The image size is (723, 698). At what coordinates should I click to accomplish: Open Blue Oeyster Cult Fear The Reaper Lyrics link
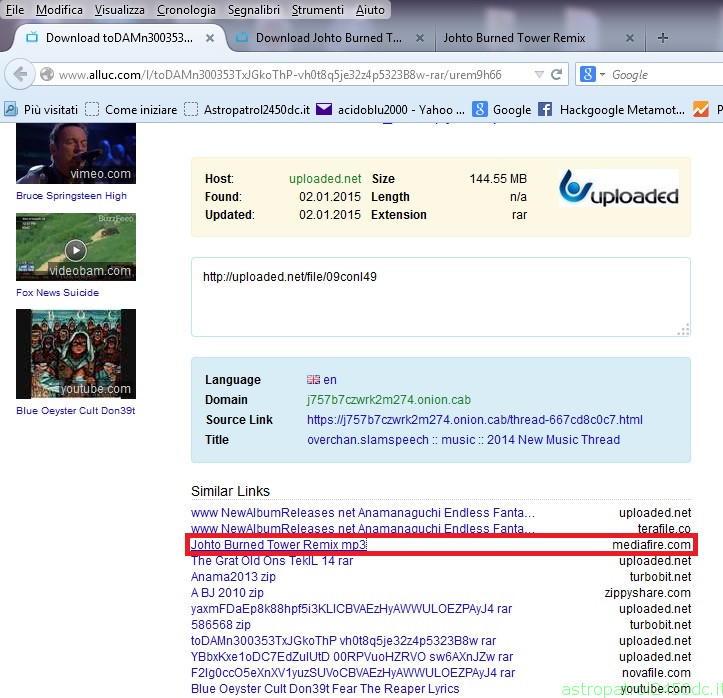(x=325, y=688)
